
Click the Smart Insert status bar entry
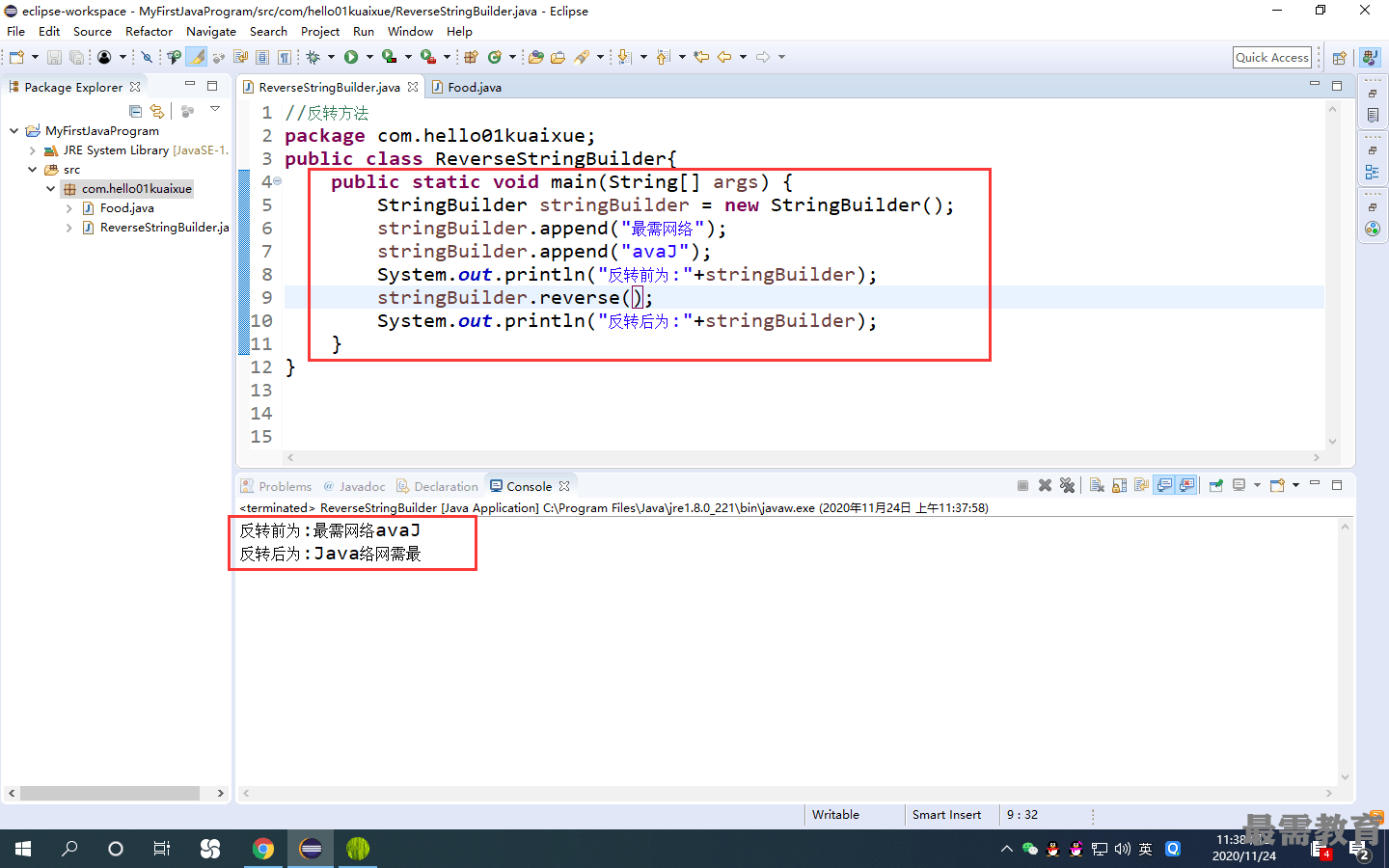946,814
